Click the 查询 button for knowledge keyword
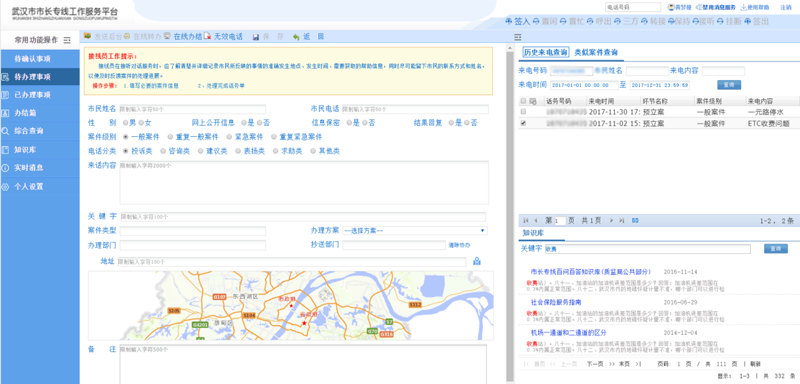800x384 pixels. click(x=776, y=249)
